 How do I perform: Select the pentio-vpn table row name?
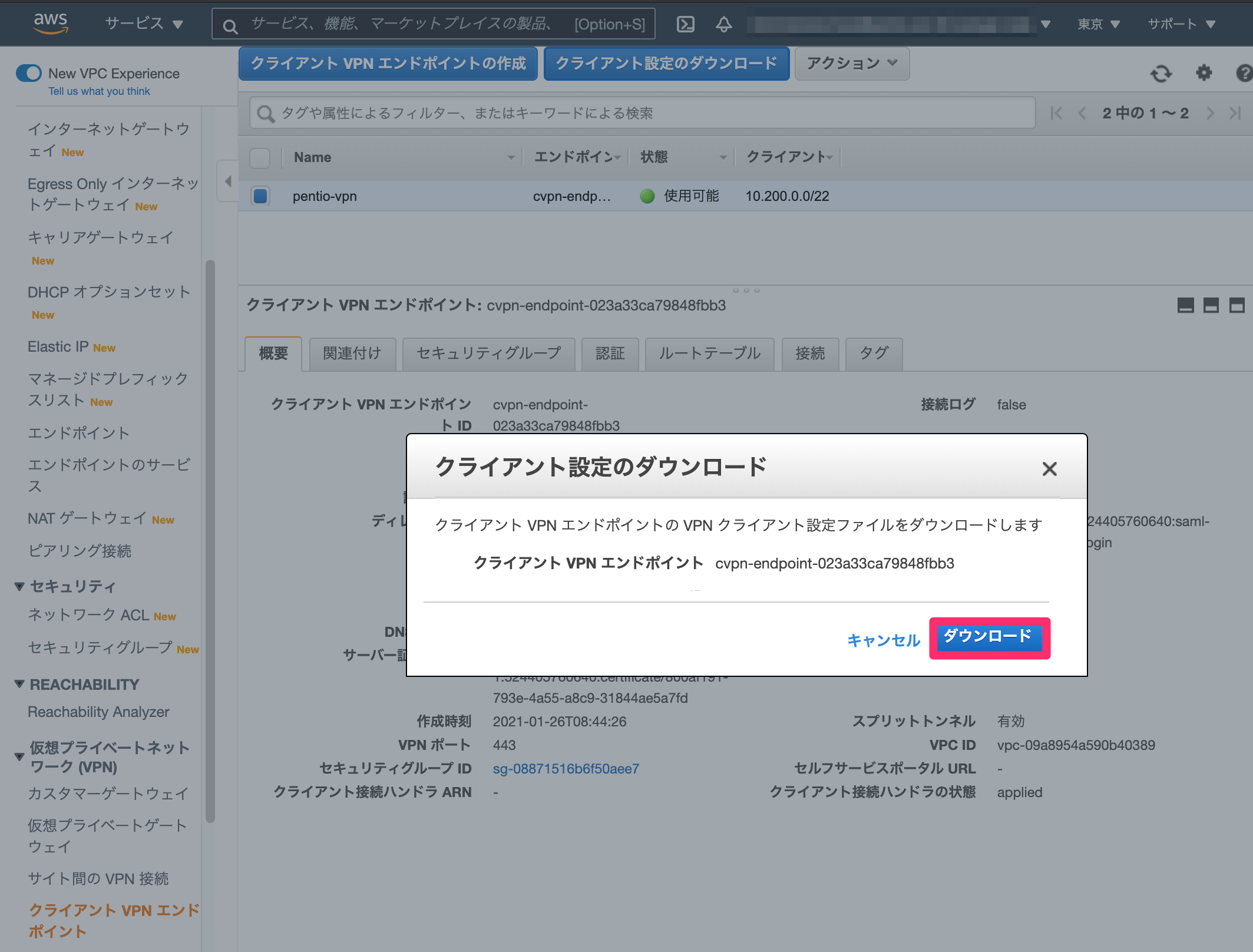325,196
